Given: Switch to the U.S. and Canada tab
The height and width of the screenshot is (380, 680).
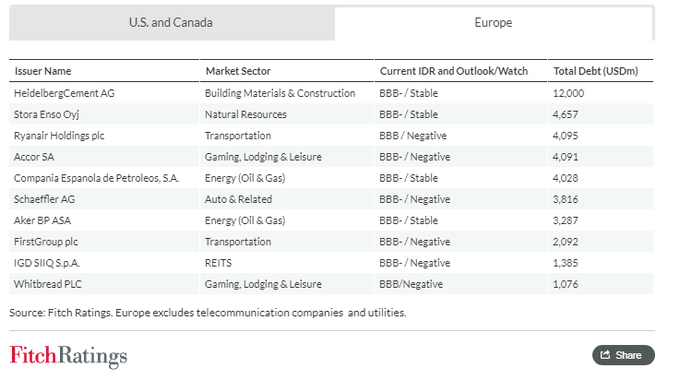Looking at the screenshot, I should click(x=171, y=23).
